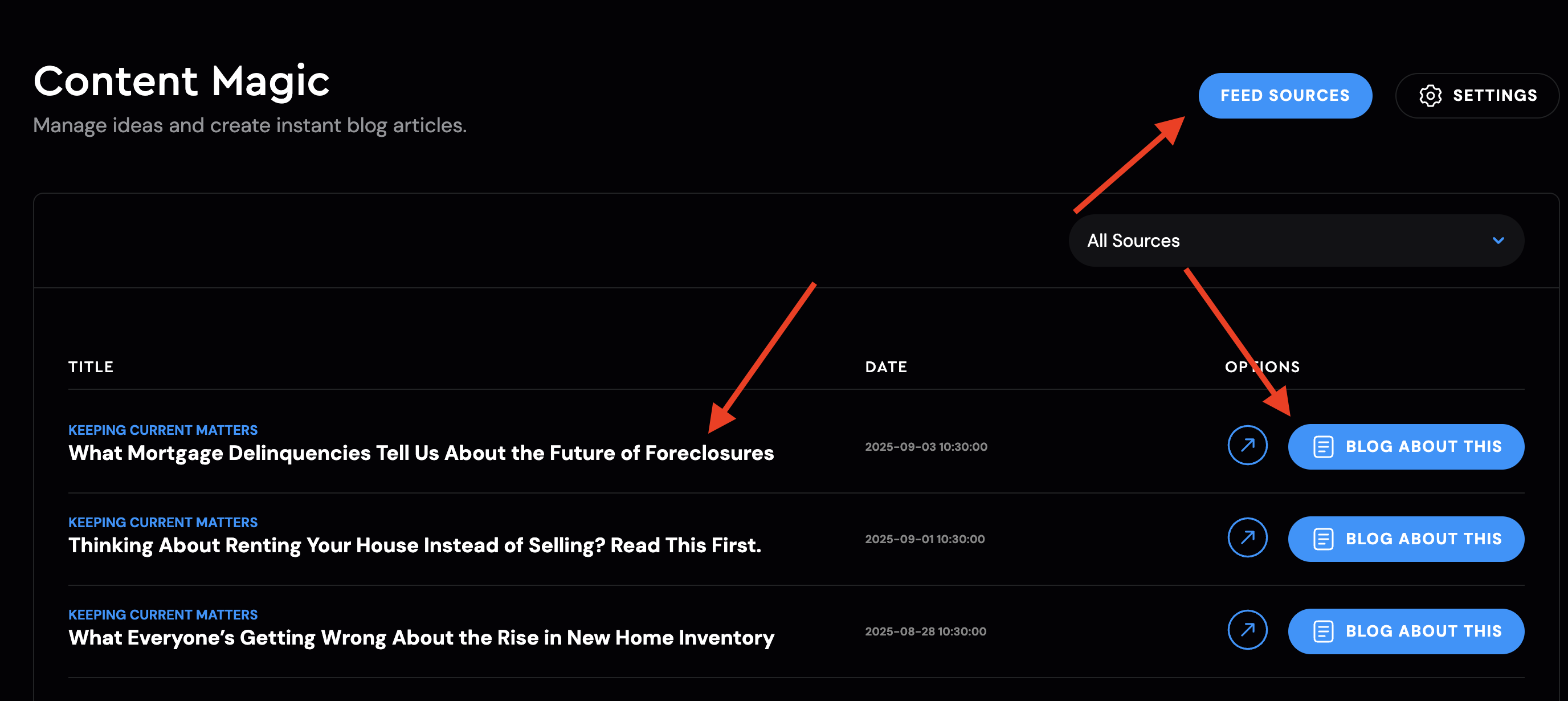
Task: Blog about the New Home Inventory article
Action: pyautogui.click(x=1406, y=631)
